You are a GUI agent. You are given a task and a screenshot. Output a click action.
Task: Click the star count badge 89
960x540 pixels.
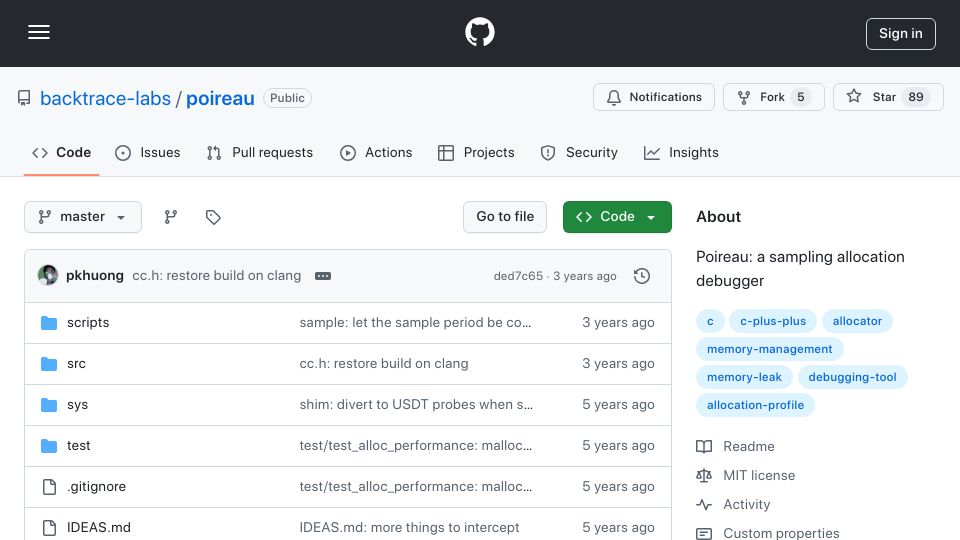915,97
